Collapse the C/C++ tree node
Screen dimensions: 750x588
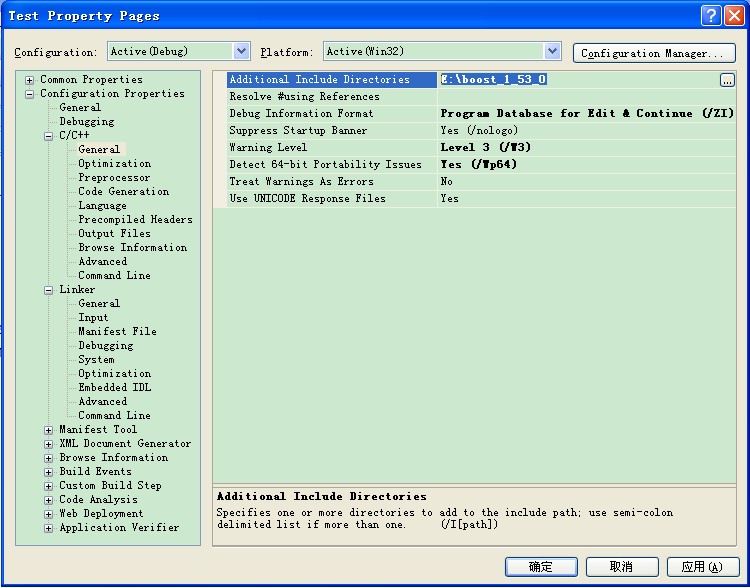[48, 136]
